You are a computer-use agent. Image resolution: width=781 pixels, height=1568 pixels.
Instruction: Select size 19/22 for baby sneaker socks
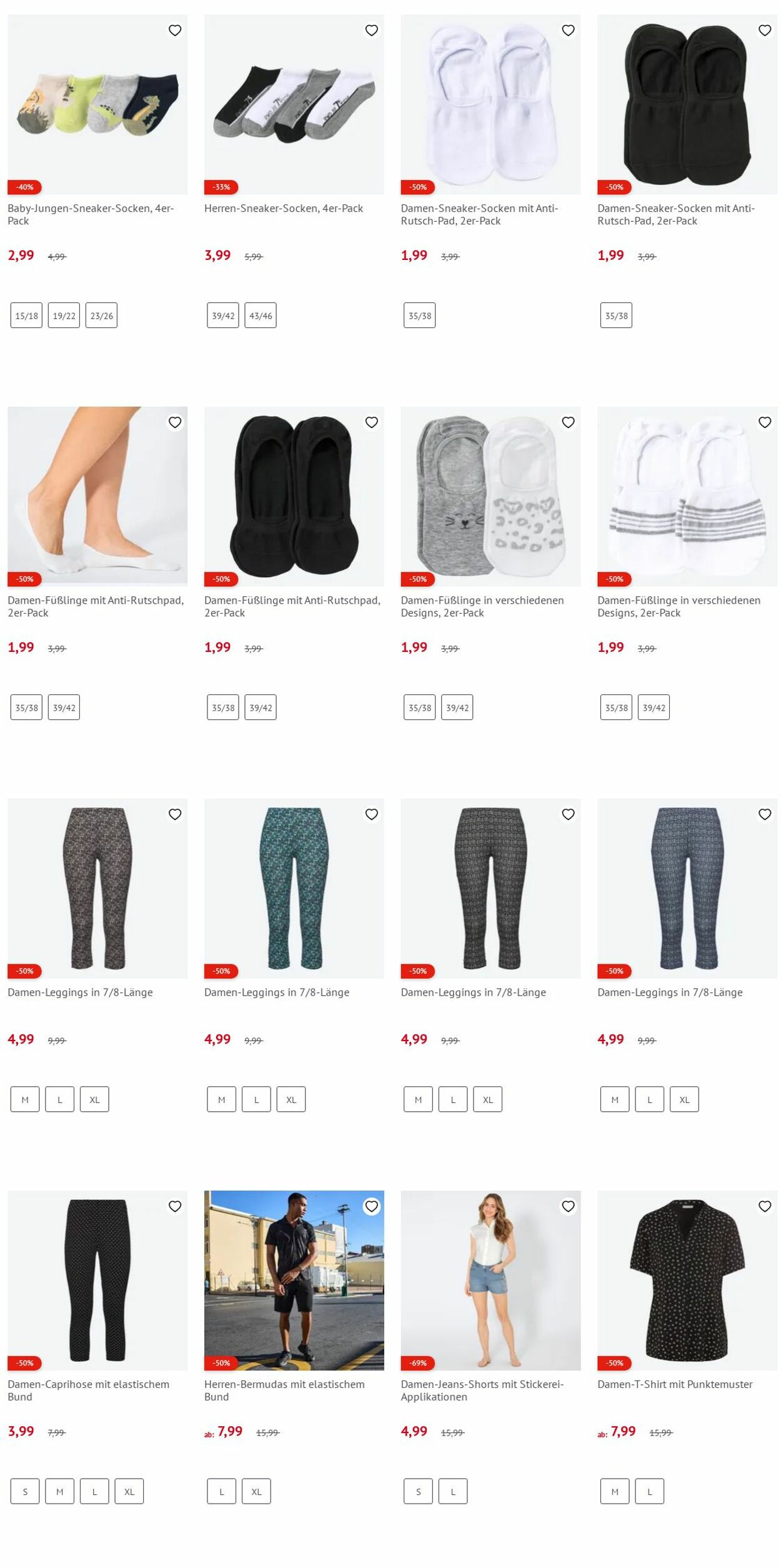[x=64, y=316]
